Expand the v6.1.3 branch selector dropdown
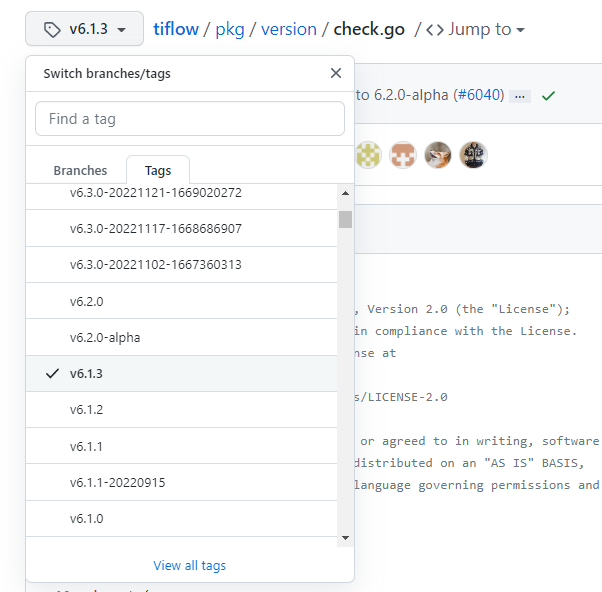 pyautogui.click(x=84, y=30)
